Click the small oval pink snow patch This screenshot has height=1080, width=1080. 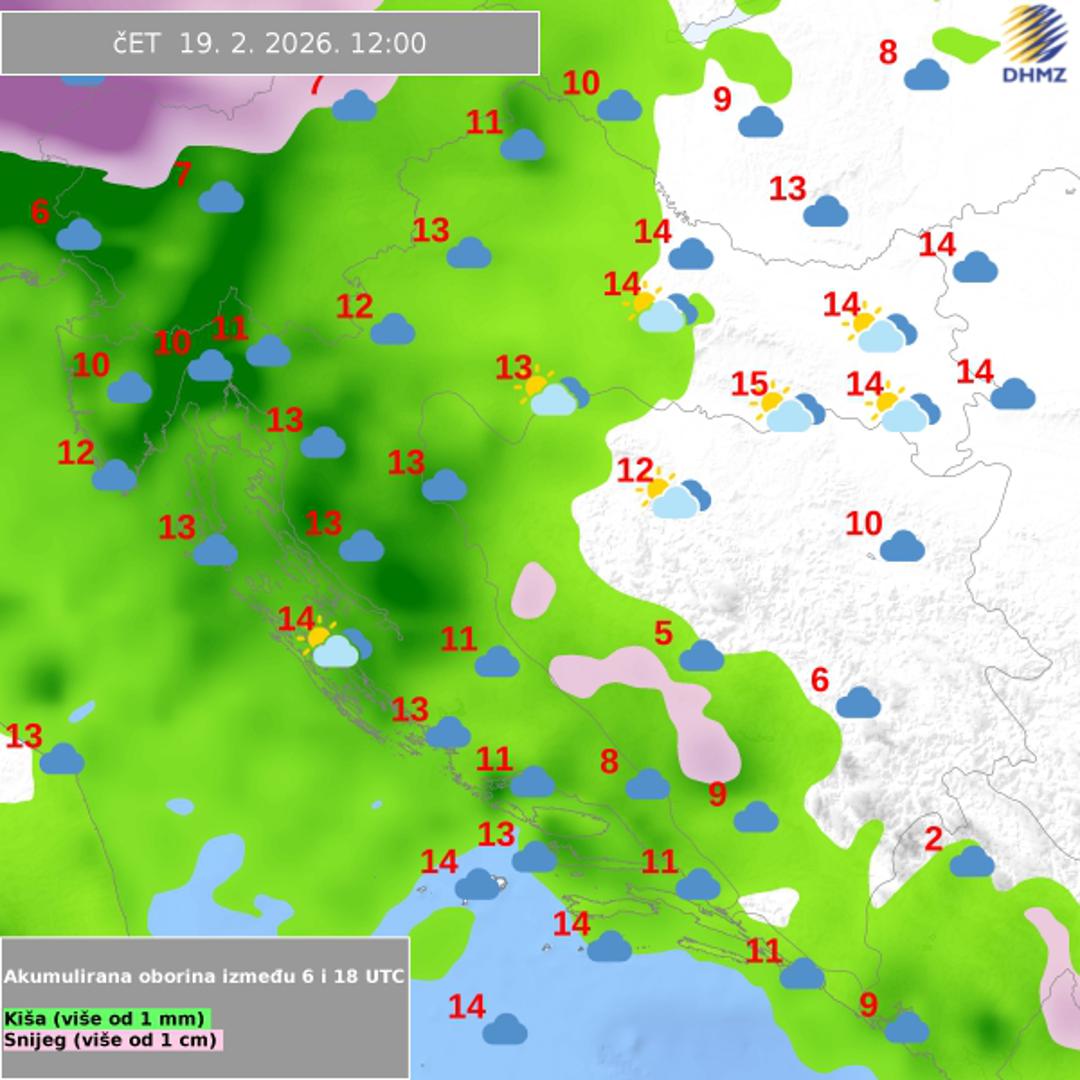533,589
